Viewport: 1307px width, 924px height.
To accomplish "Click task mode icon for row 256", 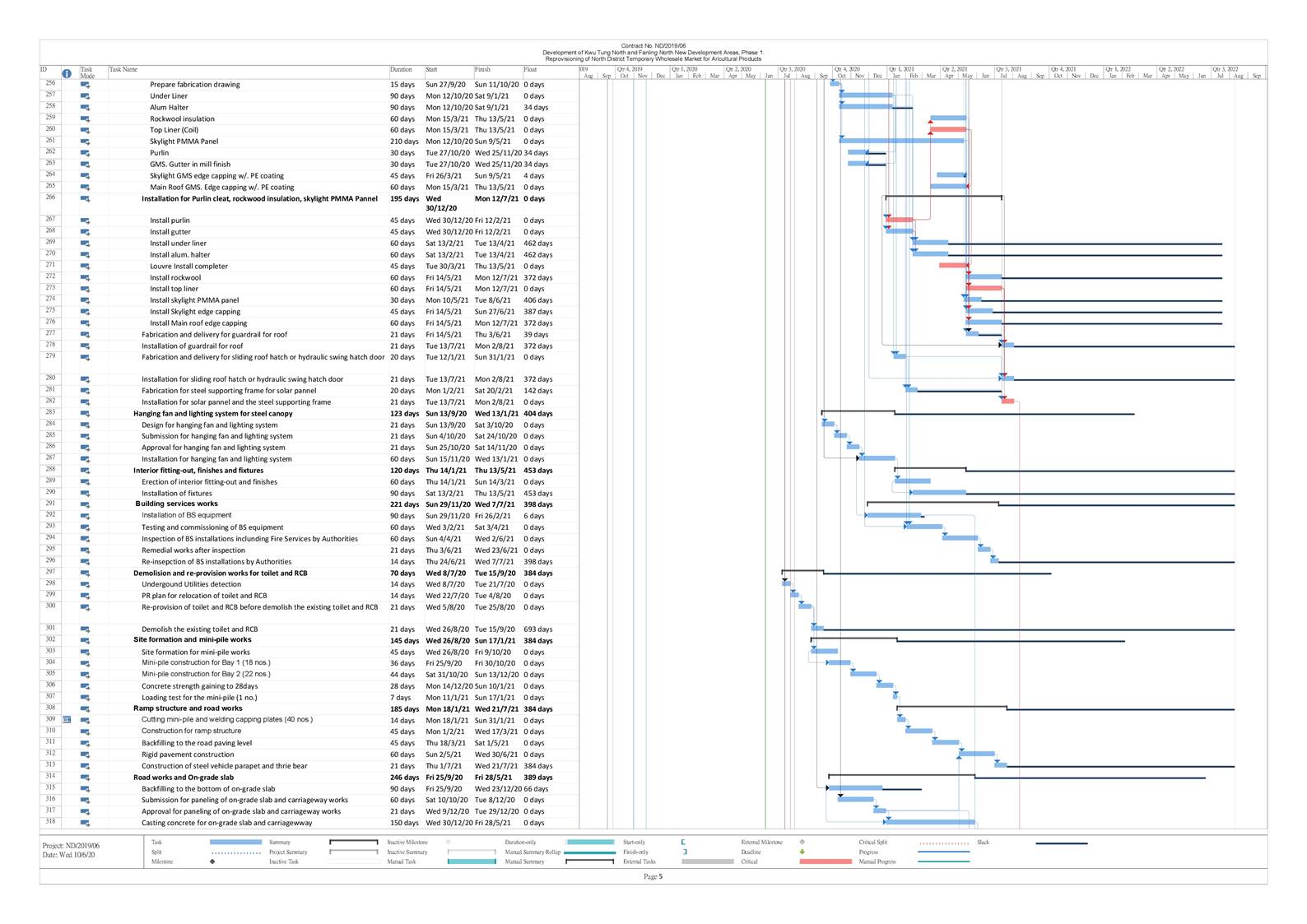I will coord(85,85).
